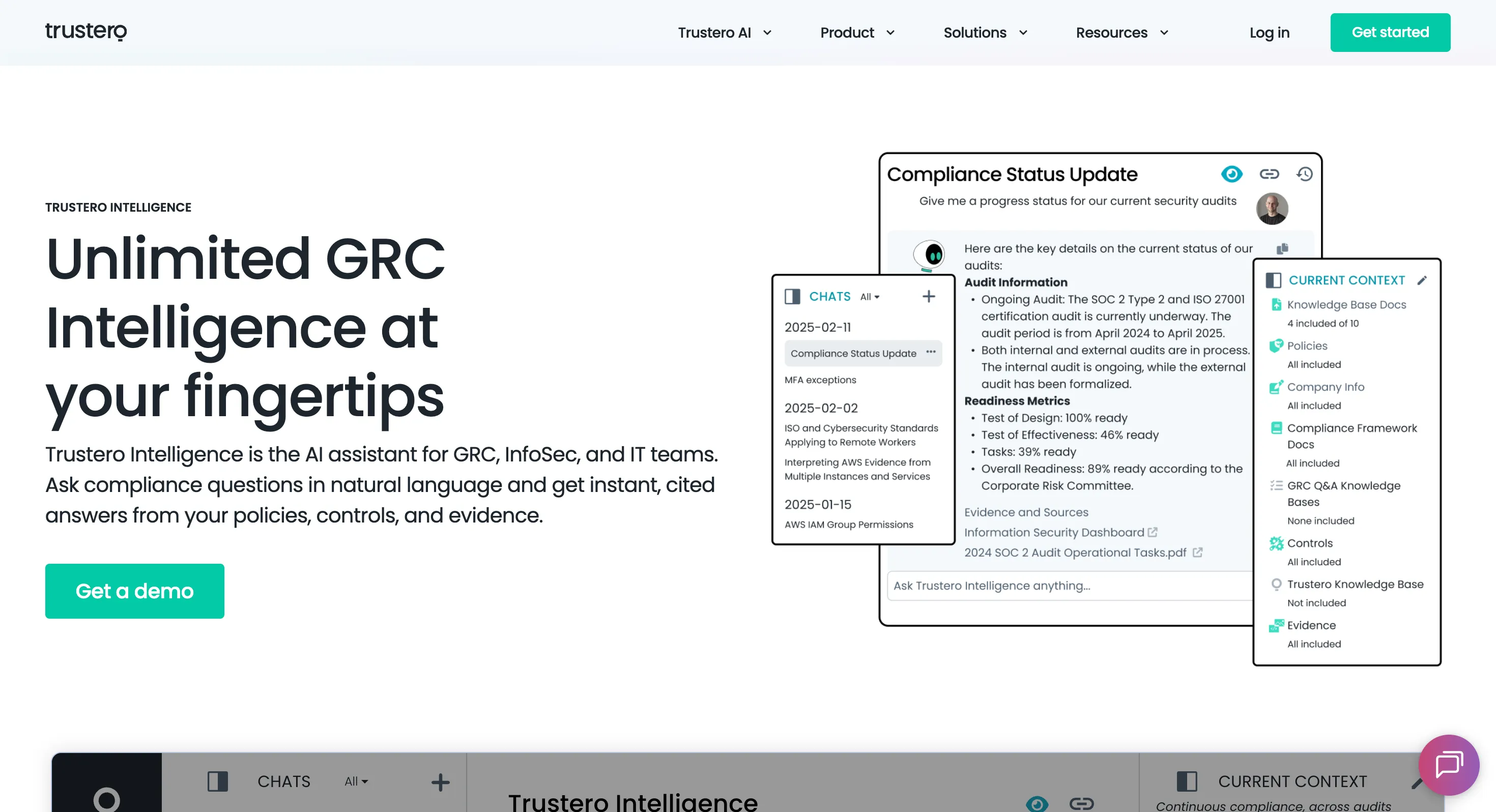Open chat history clock icon
The height and width of the screenshot is (812, 1496).
point(1304,174)
